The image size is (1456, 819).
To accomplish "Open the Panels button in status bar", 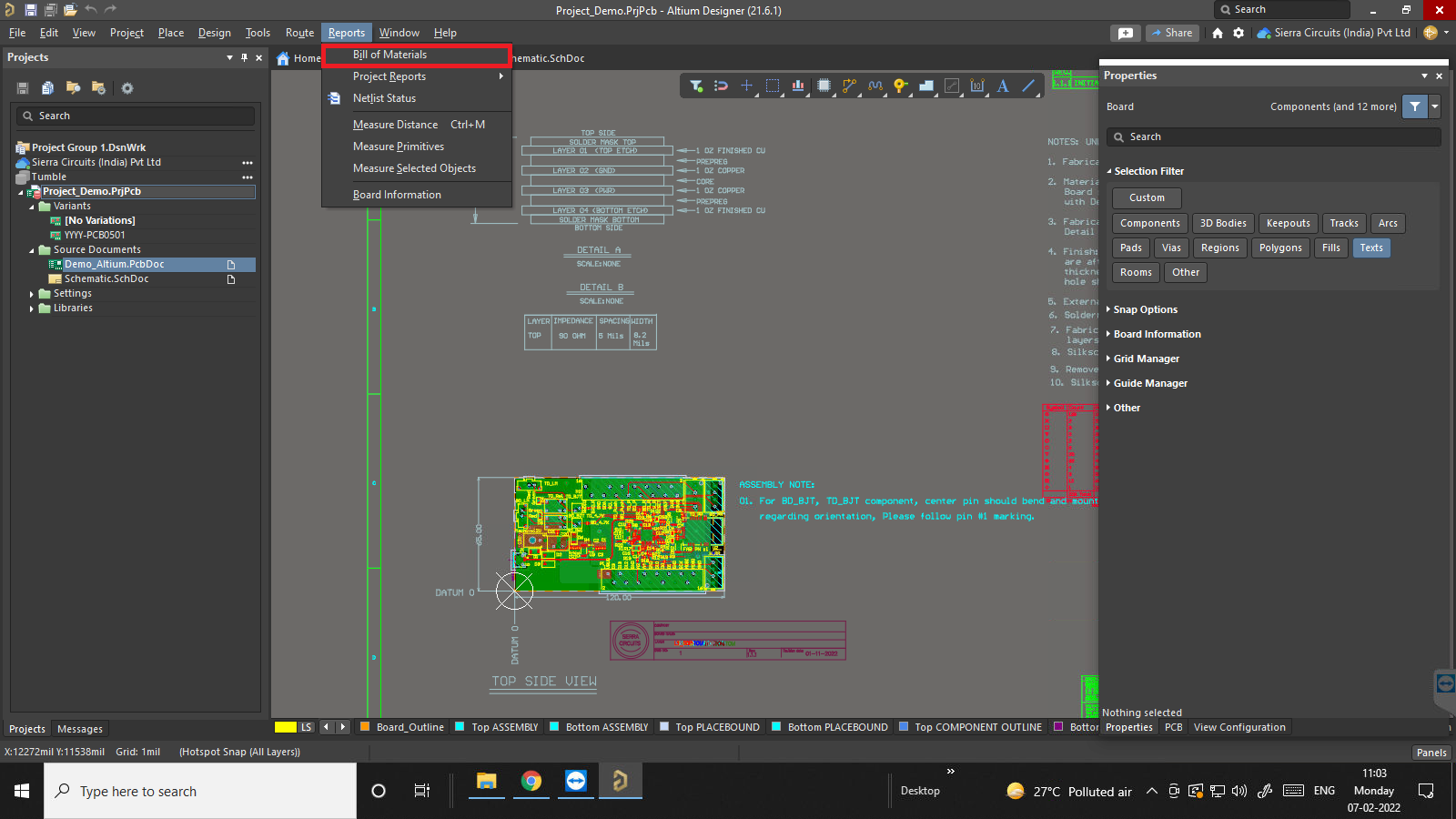I will (x=1431, y=753).
